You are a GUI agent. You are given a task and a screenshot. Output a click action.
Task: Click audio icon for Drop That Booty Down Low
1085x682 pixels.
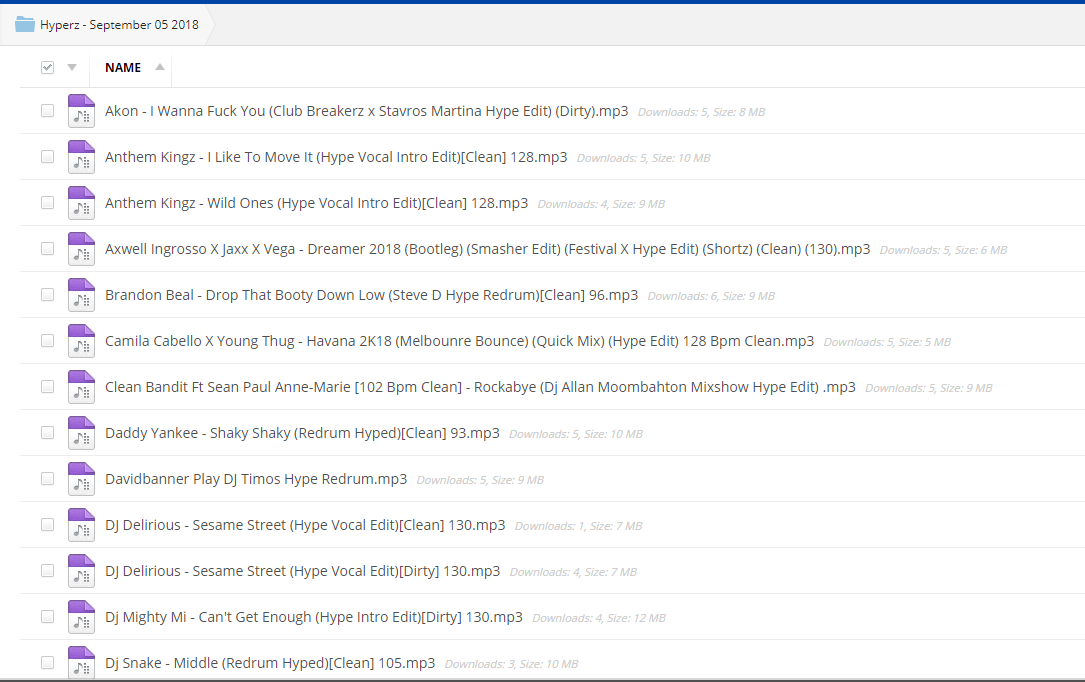pyautogui.click(x=81, y=295)
